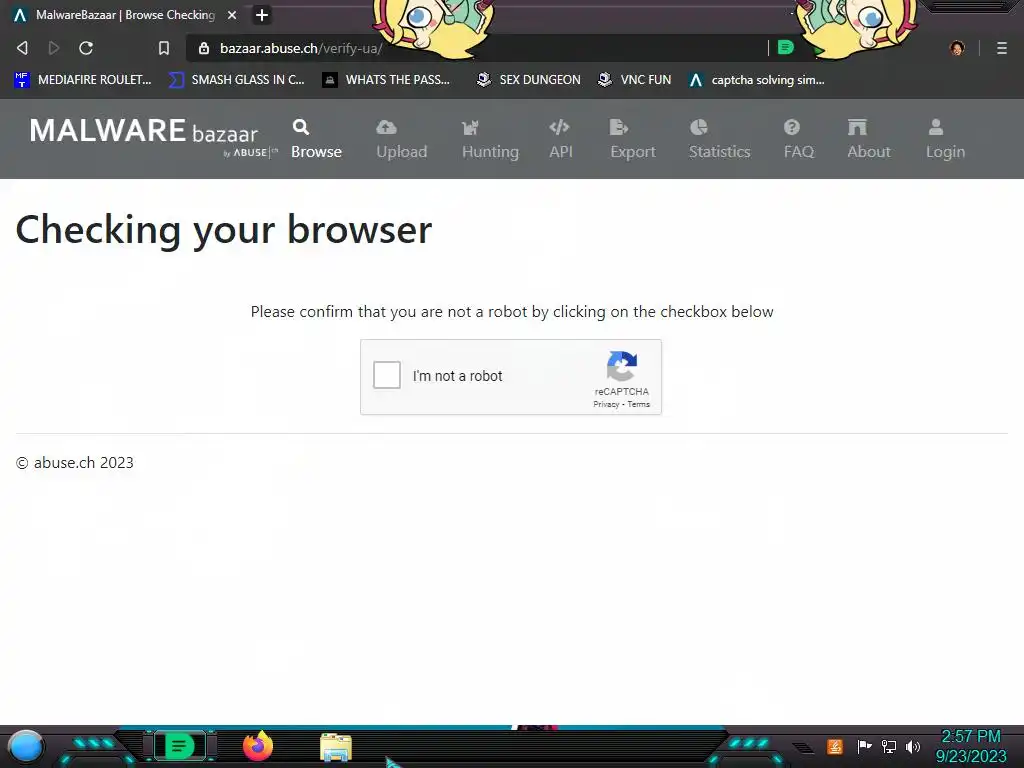1024x768 pixels.
Task: Click the Checking your browser heading
Action: tap(223, 230)
